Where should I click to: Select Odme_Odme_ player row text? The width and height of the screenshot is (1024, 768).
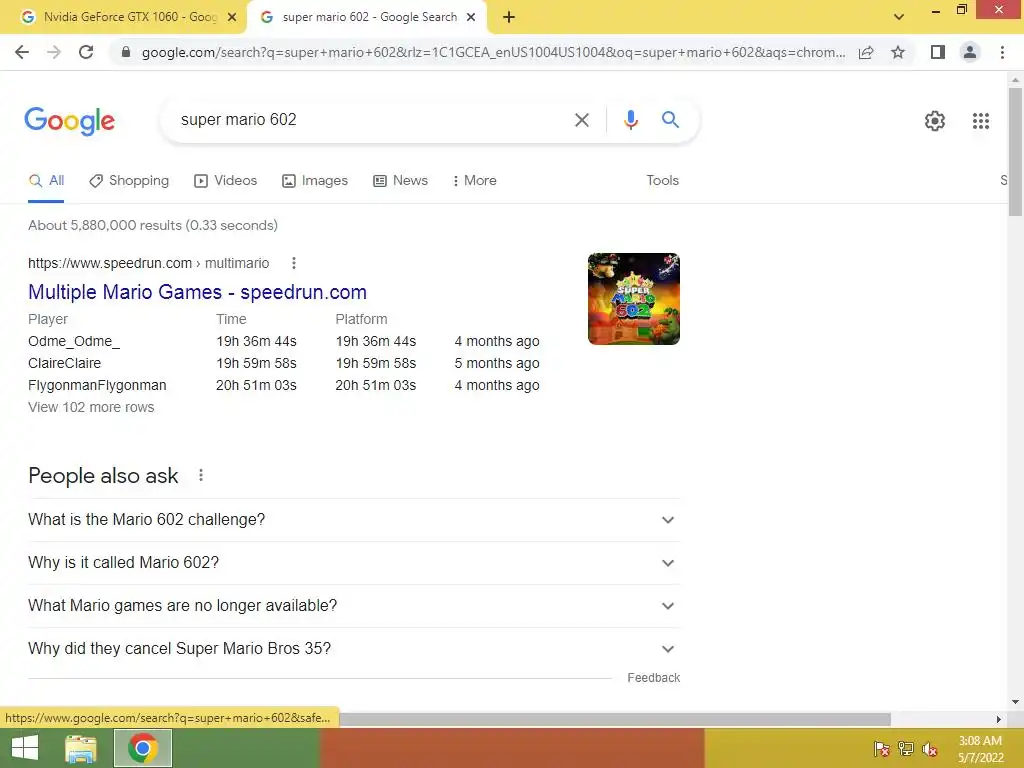click(x=74, y=342)
